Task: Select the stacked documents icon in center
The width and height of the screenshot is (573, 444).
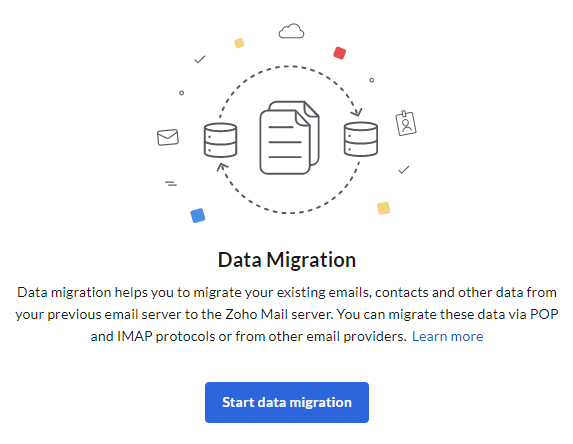Action: click(289, 138)
